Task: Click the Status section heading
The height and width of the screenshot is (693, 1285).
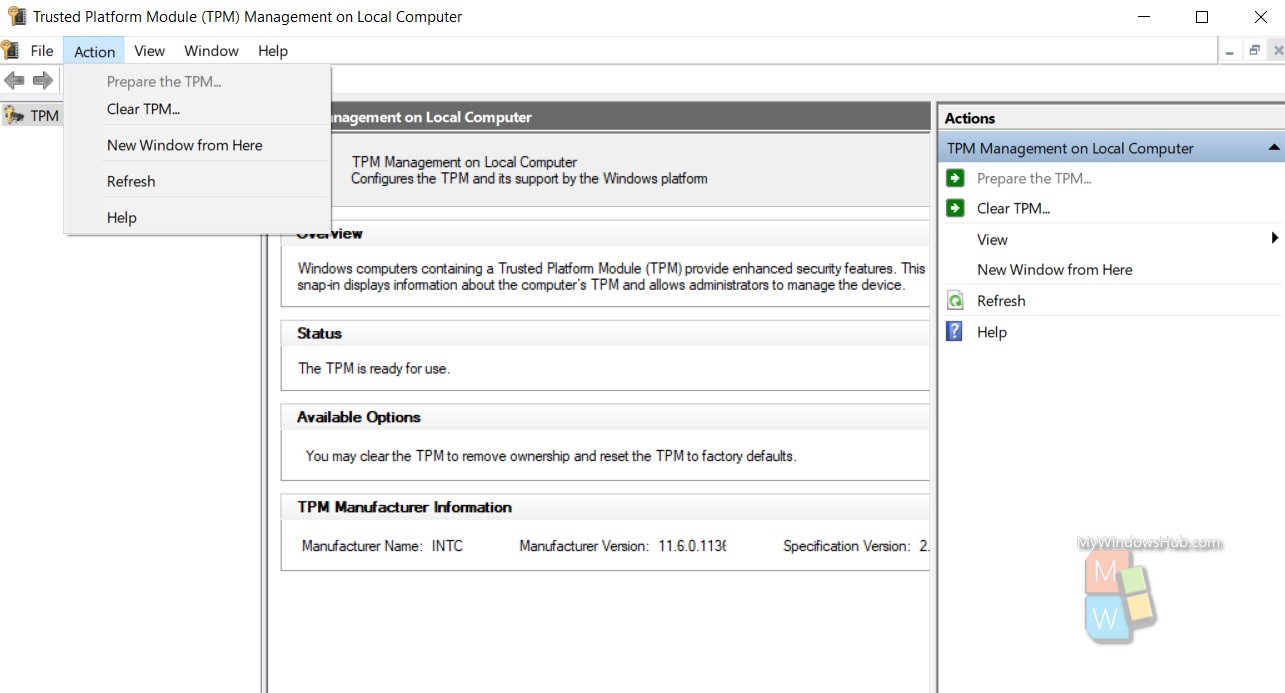Action: (319, 334)
